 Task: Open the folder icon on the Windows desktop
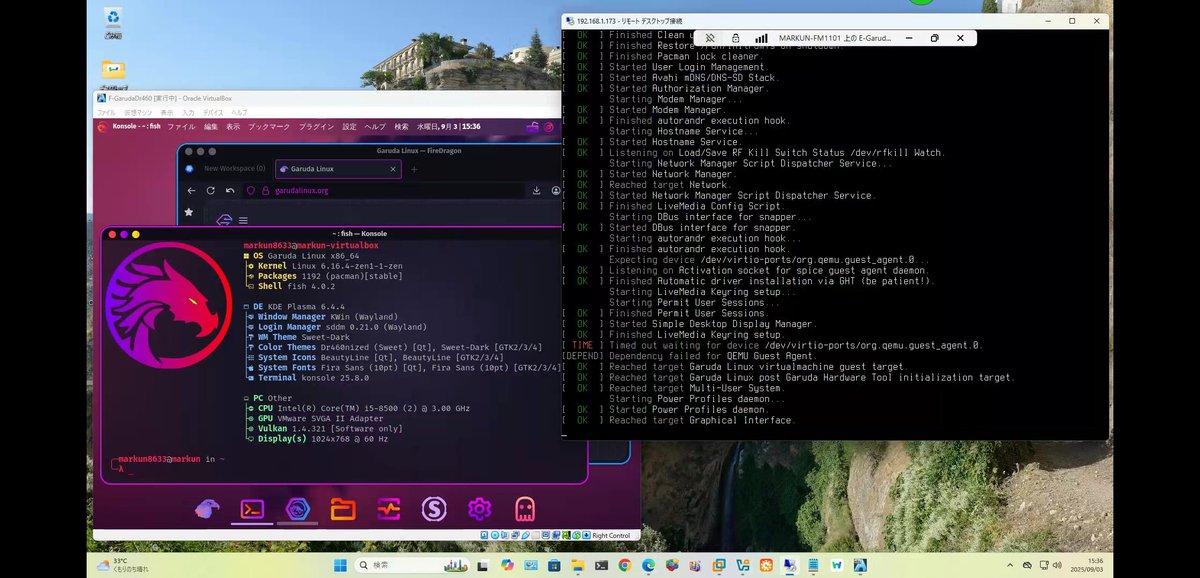pyautogui.click(x=113, y=75)
